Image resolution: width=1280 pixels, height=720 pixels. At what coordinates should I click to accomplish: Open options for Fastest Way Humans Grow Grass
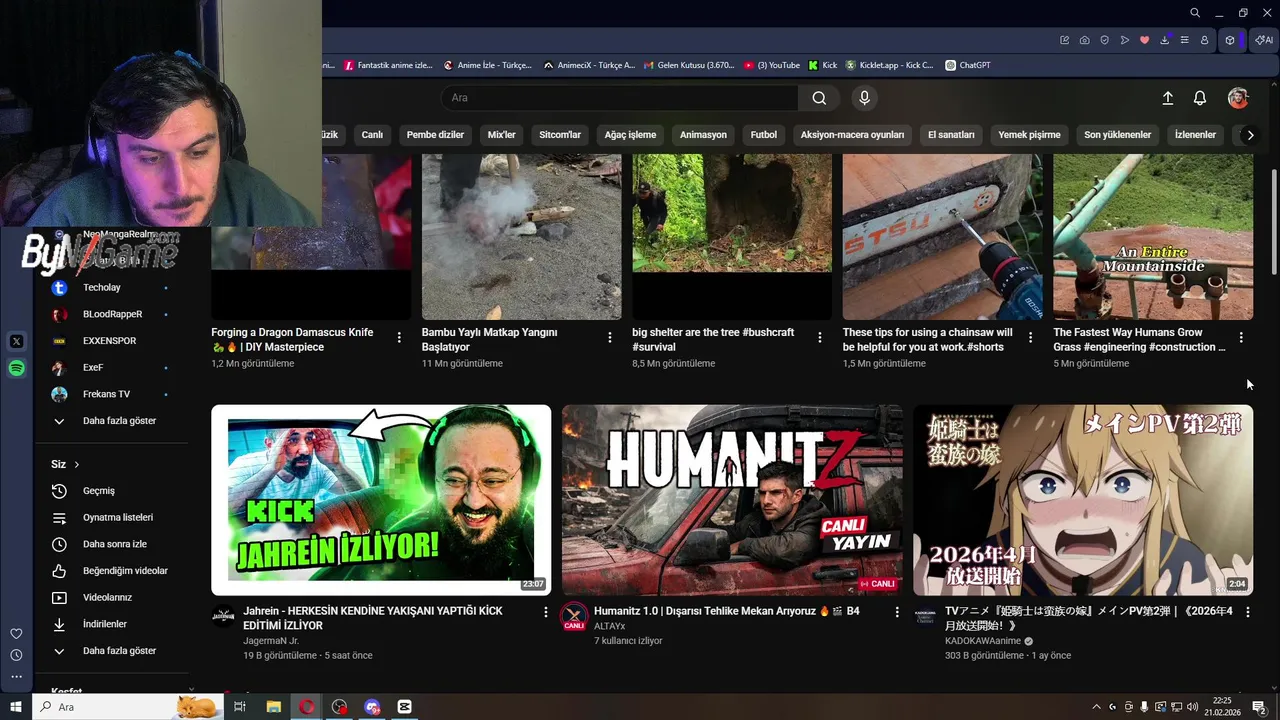pos(1241,338)
